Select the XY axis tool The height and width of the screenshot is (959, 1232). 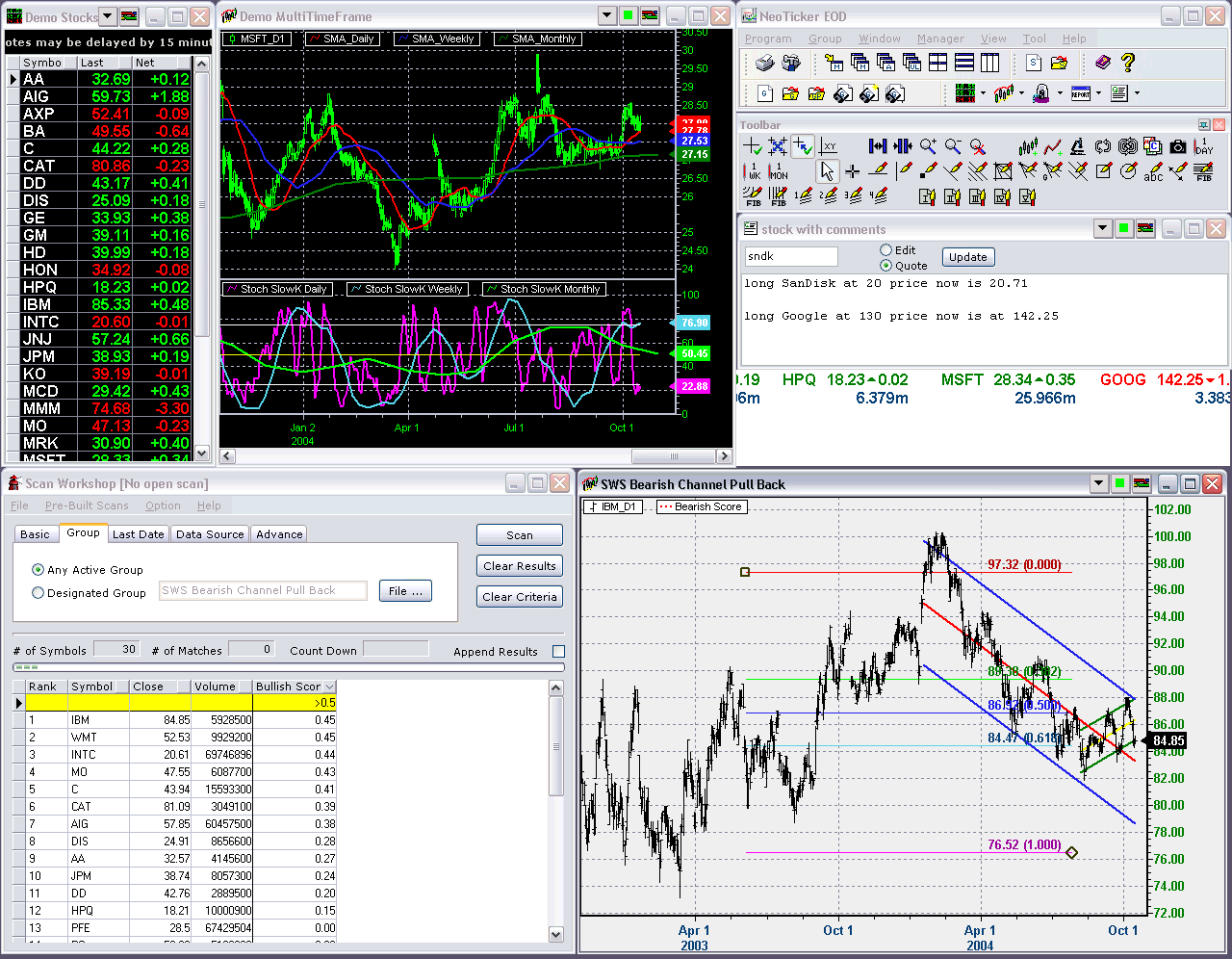pyautogui.click(x=829, y=146)
